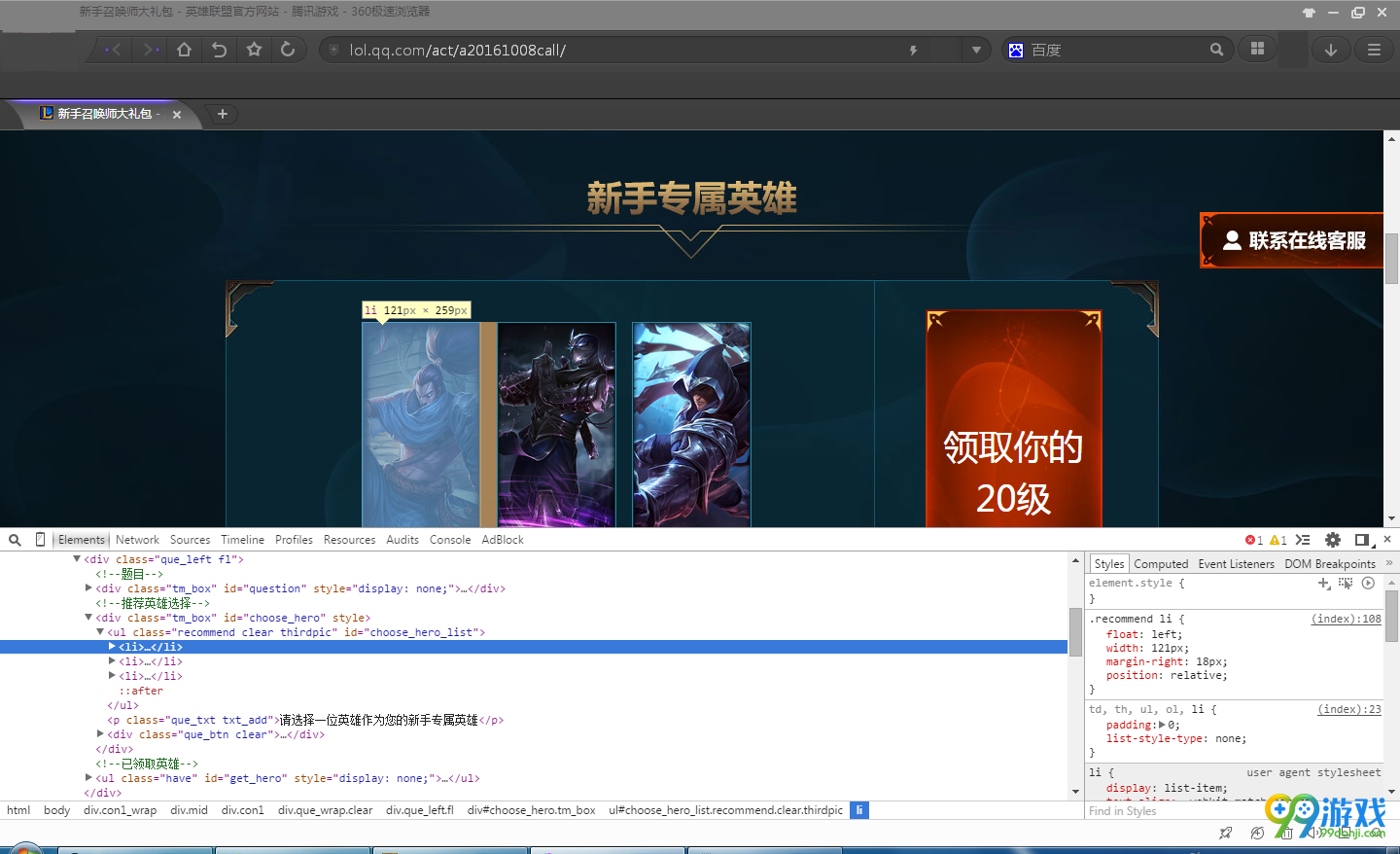Go forward in browser history
The width and height of the screenshot is (1400, 854).
(151, 50)
